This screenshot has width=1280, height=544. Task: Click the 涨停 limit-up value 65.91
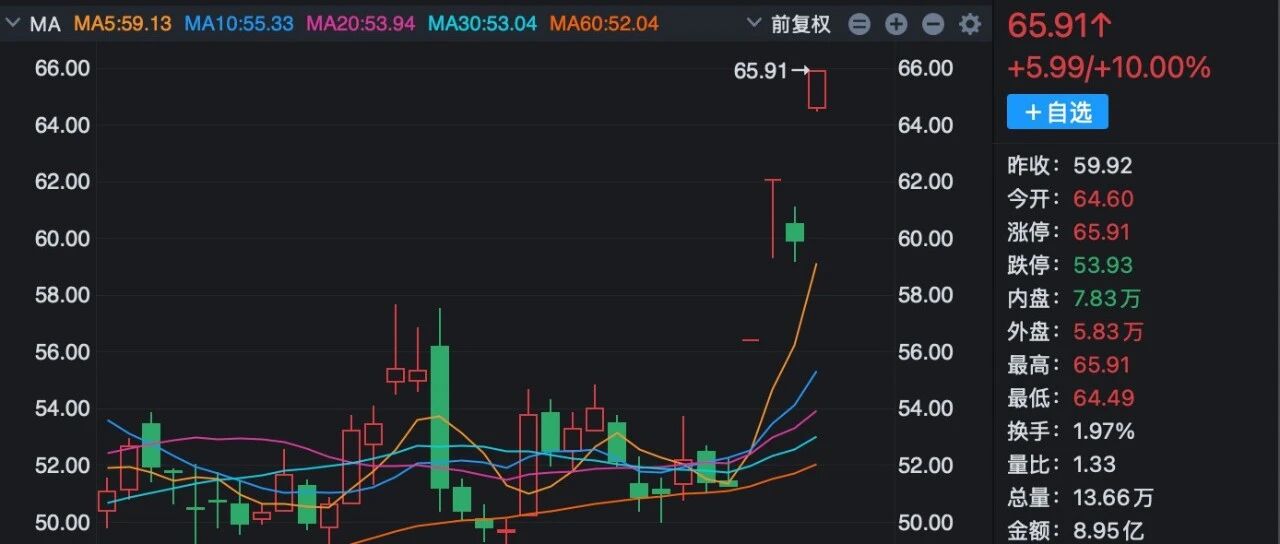1101,232
